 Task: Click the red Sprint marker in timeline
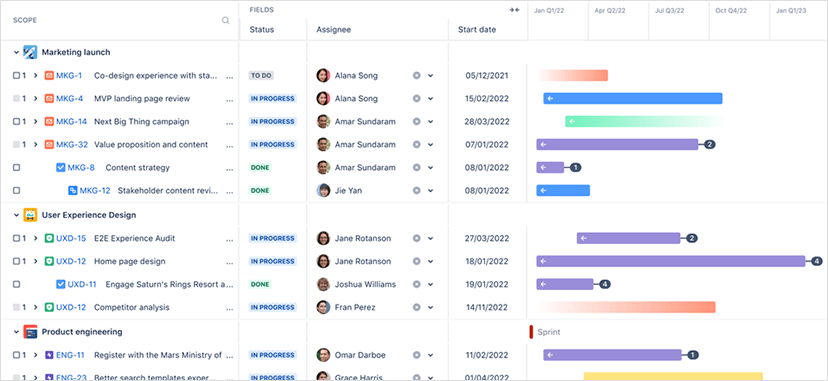click(531, 332)
